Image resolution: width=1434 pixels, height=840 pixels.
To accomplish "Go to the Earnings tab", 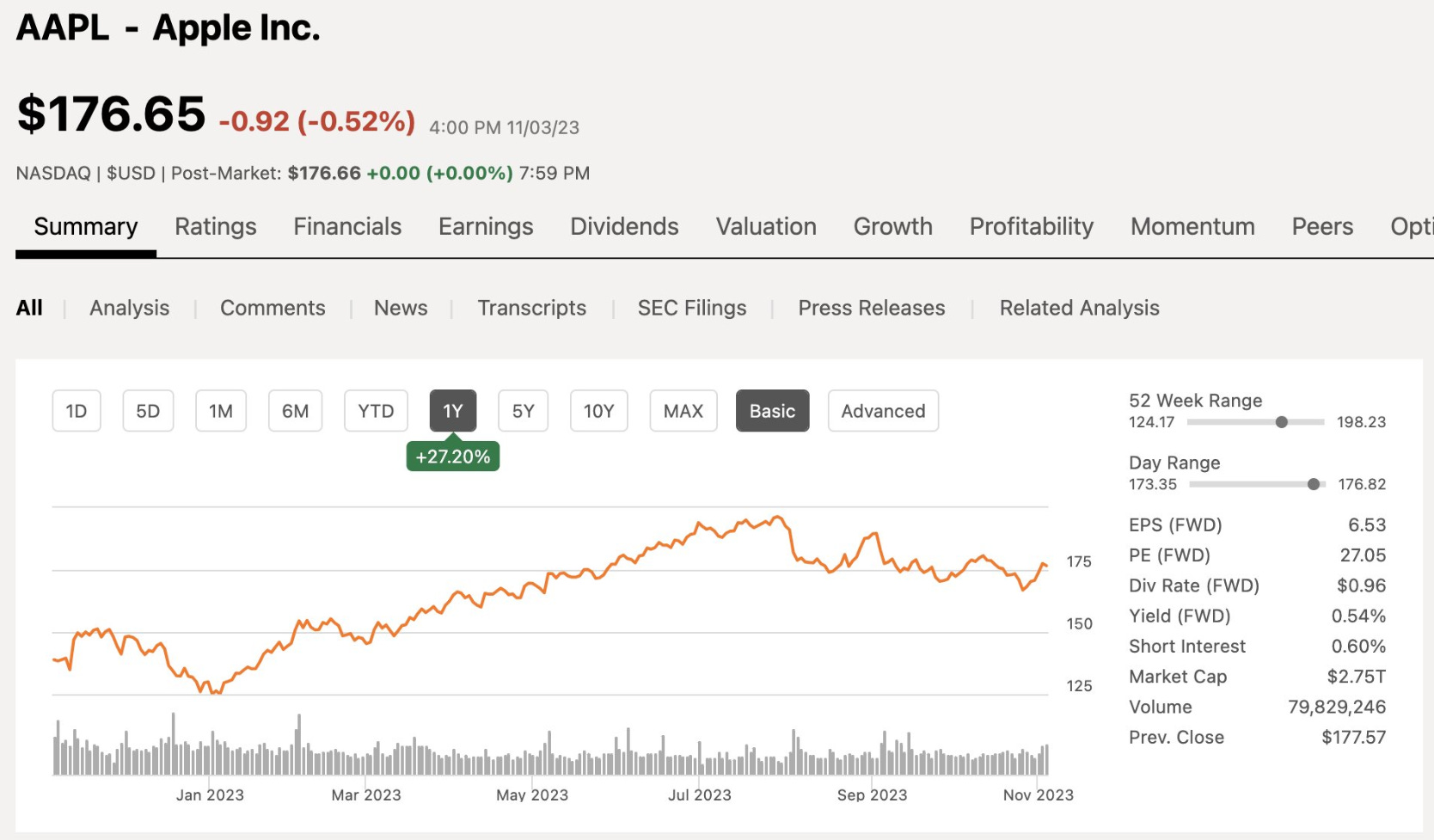I will 486,226.
